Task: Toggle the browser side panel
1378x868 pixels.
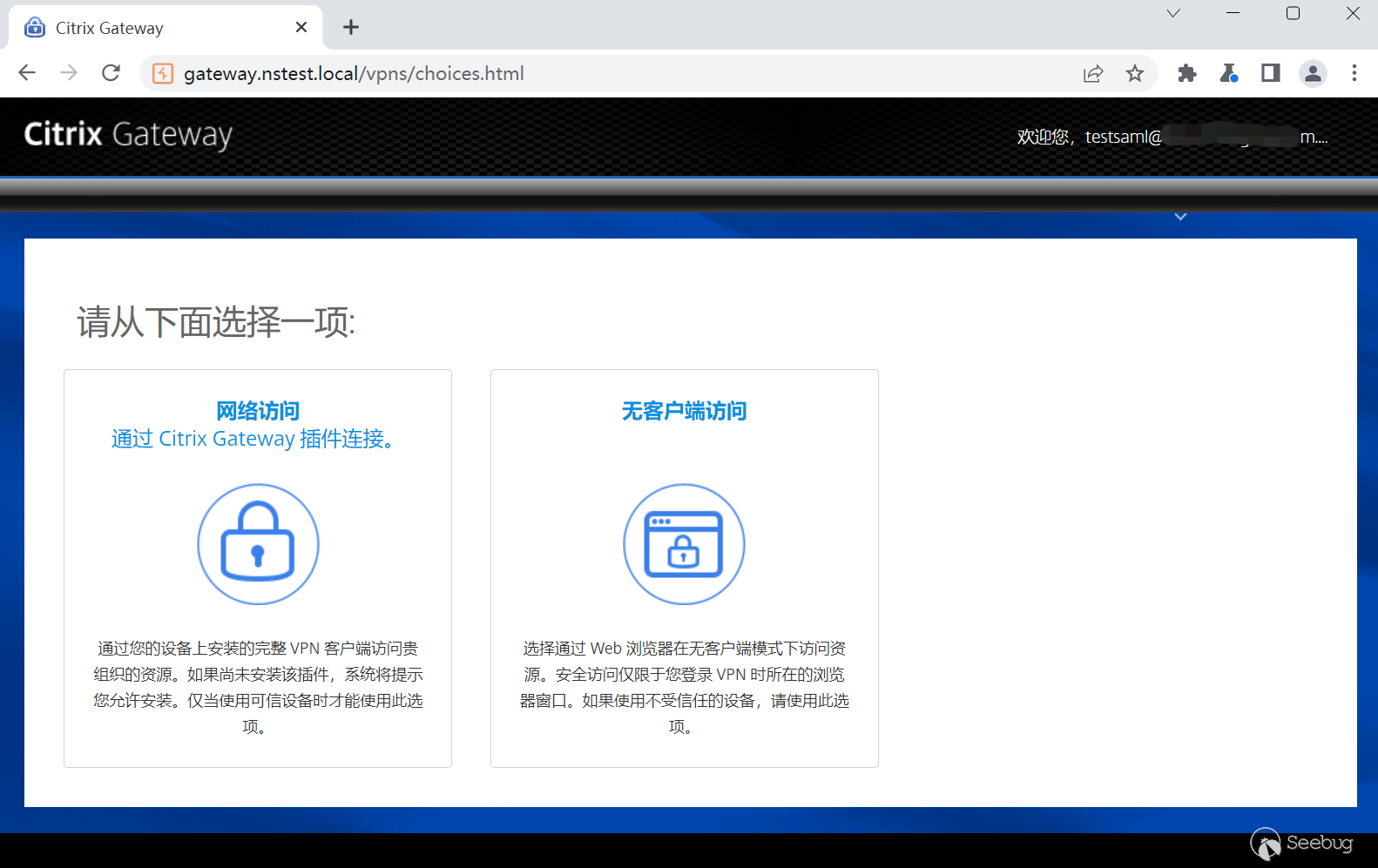Action: pyautogui.click(x=1271, y=73)
